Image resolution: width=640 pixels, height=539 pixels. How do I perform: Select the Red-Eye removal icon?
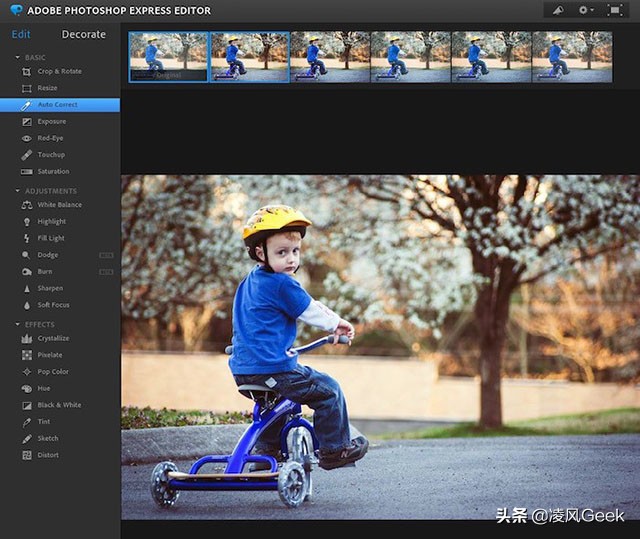27,138
